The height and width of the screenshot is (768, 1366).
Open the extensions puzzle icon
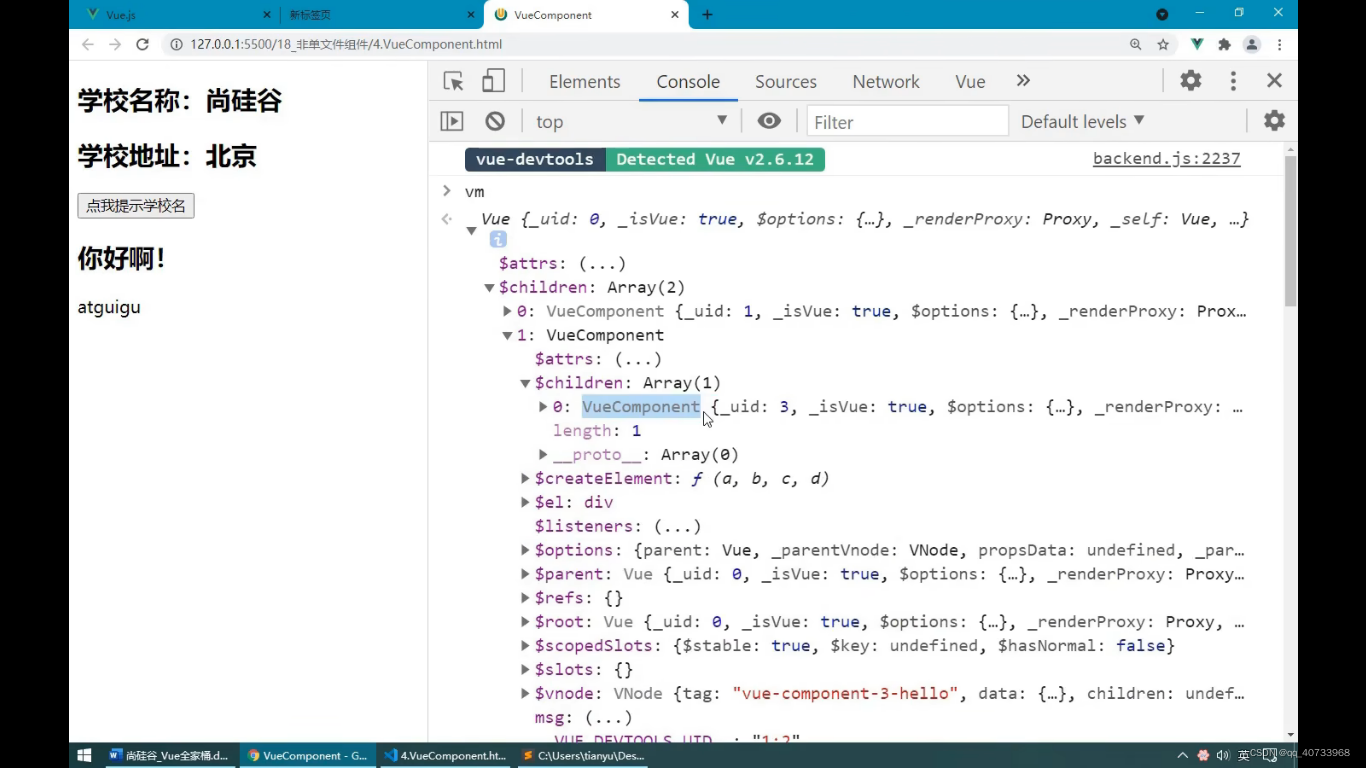tap(1224, 44)
